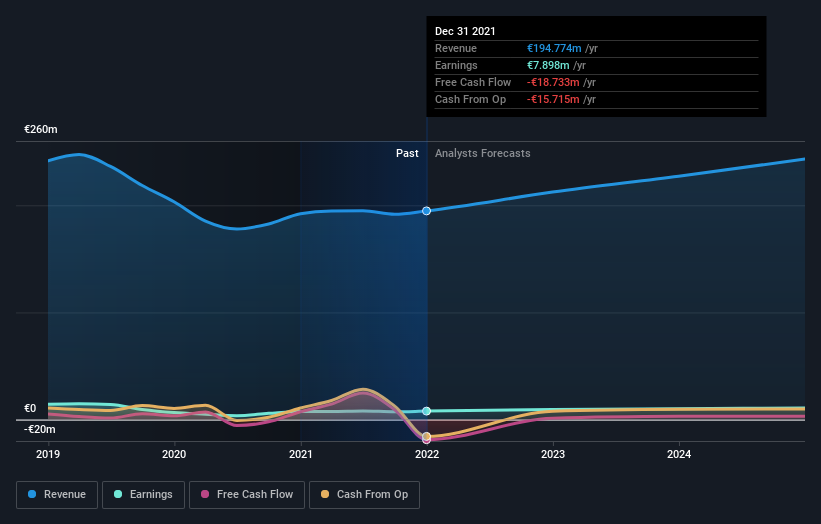Click the Dec 31 2021 tooltip date

(465, 31)
